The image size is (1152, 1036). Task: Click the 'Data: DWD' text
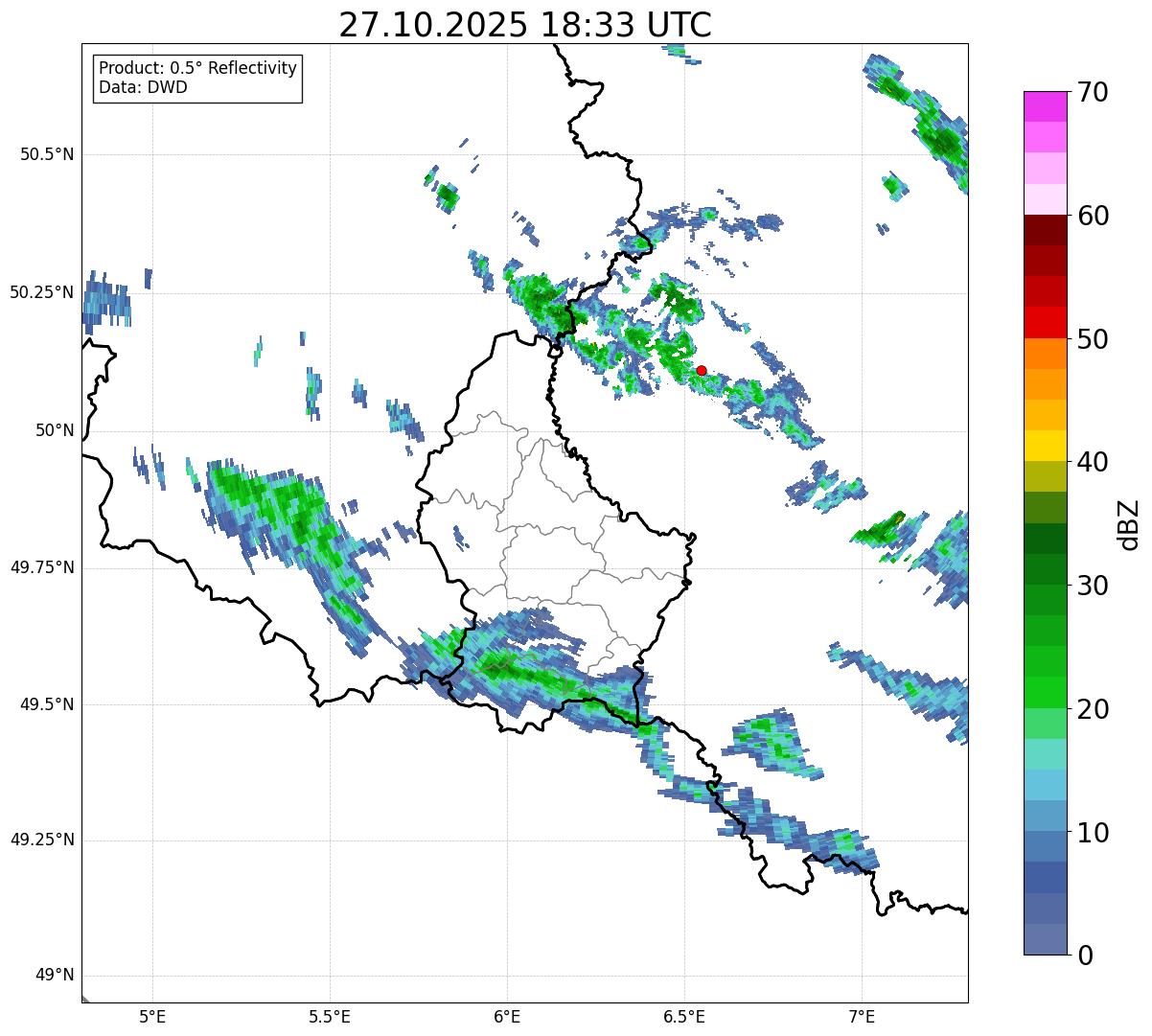coord(144,87)
